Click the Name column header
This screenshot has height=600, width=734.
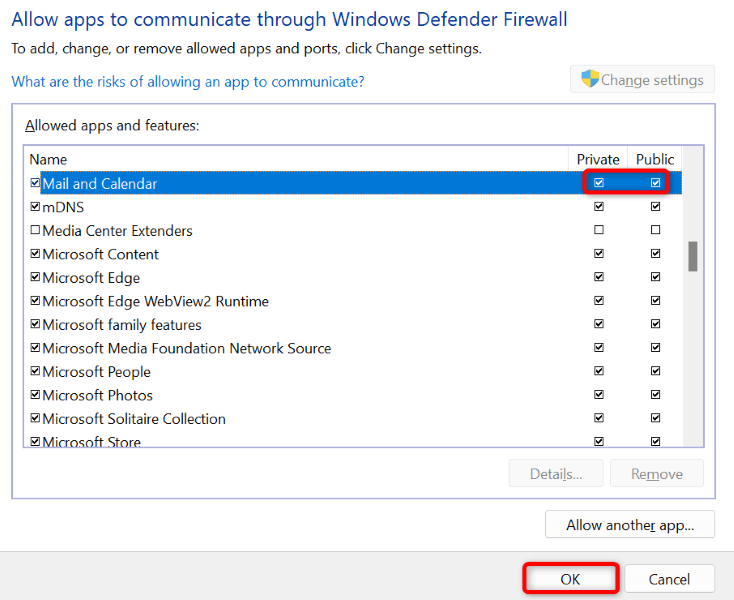coord(296,159)
